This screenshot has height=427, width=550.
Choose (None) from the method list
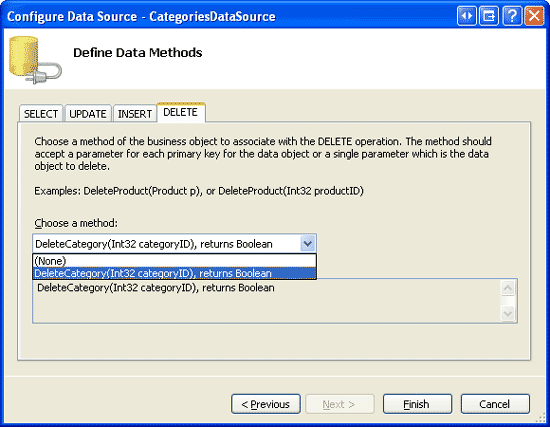point(174,261)
